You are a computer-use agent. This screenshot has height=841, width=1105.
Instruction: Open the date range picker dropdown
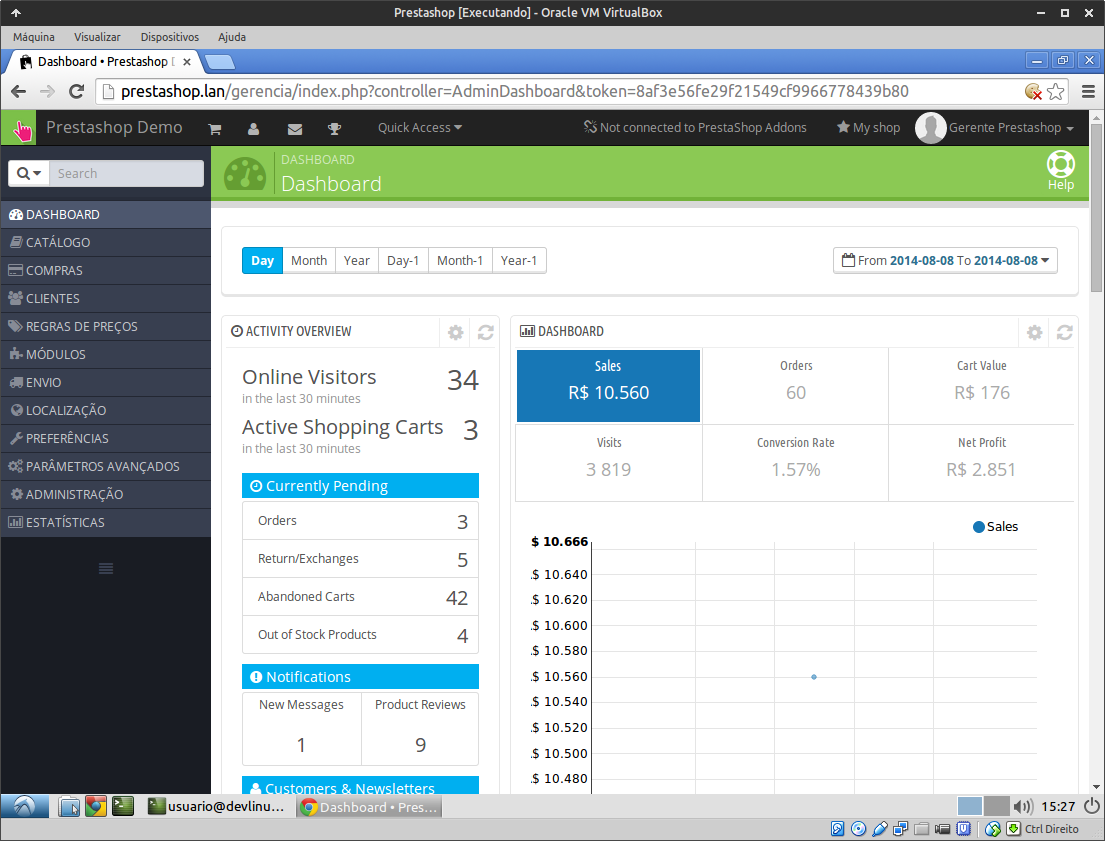945,260
